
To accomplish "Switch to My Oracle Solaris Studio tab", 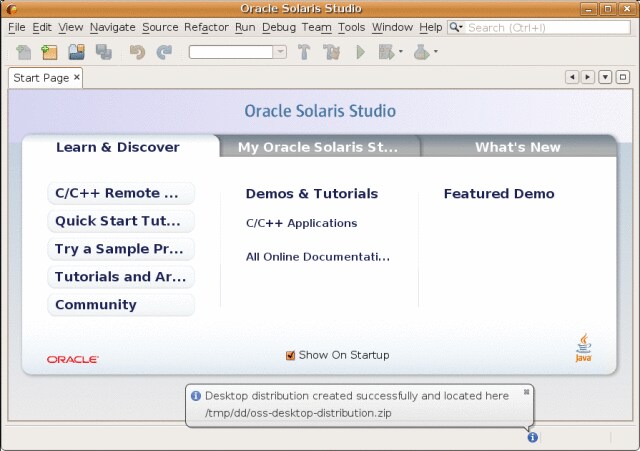I will click(x=317, y=147).
